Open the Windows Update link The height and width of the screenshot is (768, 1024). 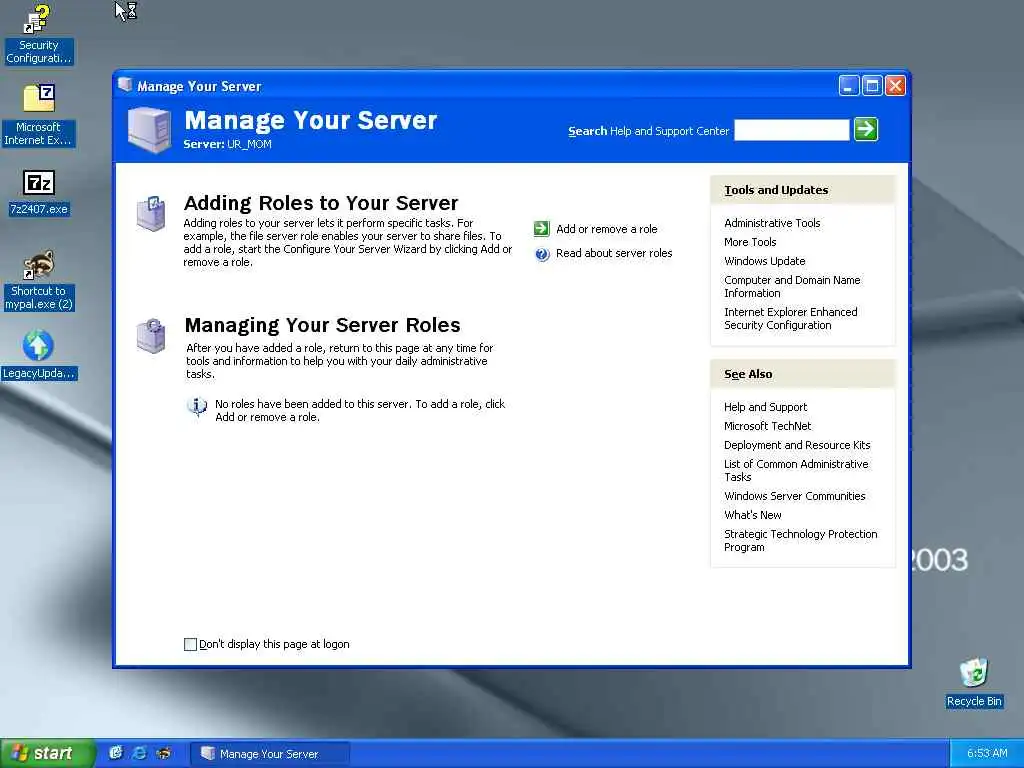tap(765, 261)
